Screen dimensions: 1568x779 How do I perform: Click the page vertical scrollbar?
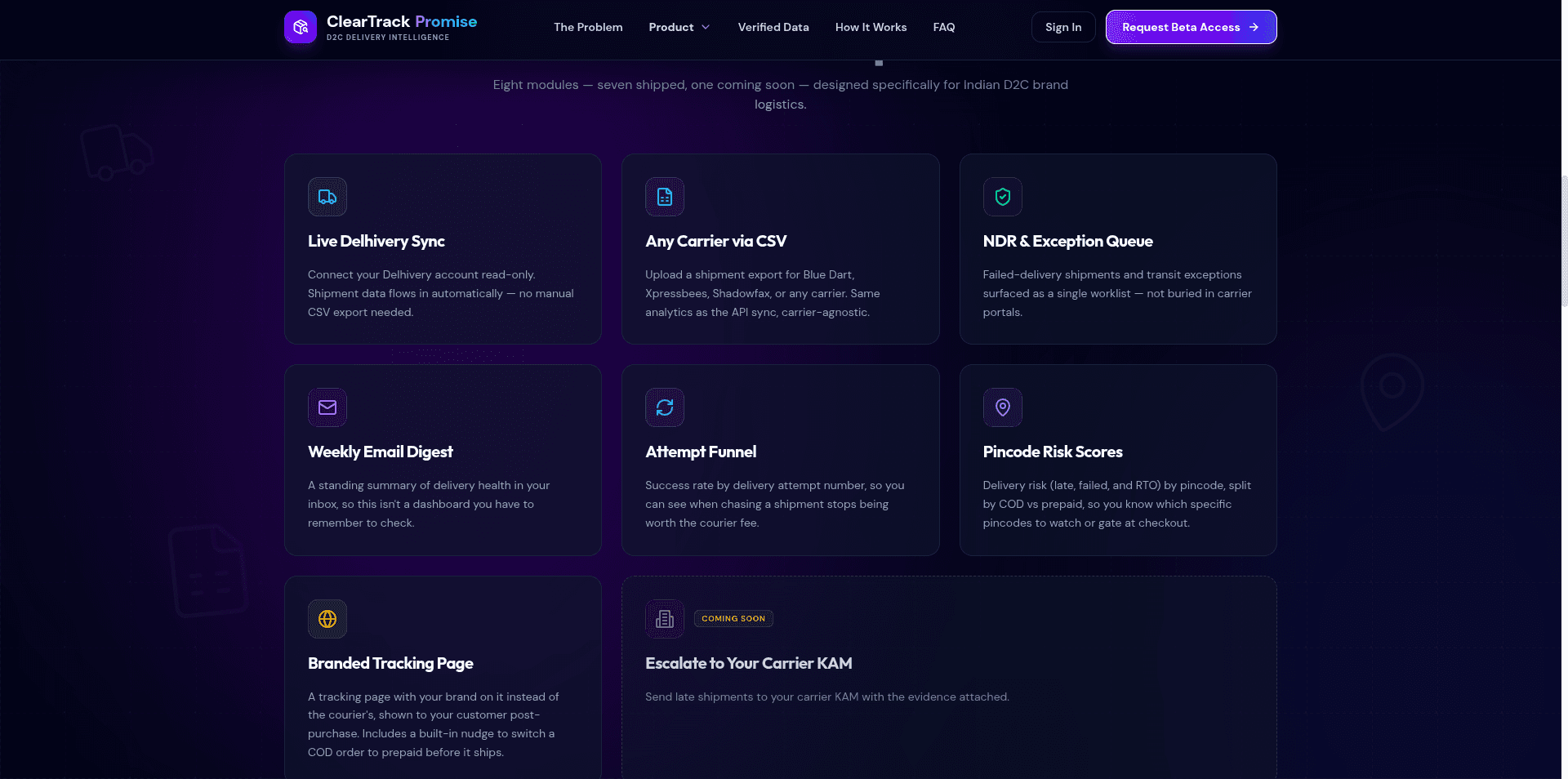coord(1564,241)
